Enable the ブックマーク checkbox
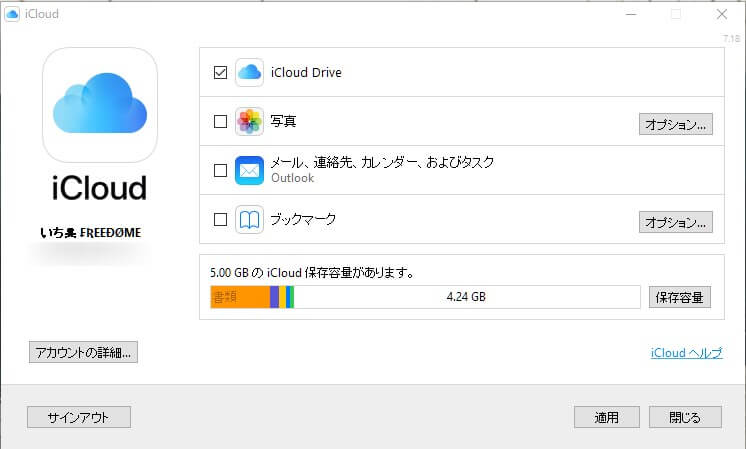746x449 pixels. pyautogui.click(x=220, y=219)
